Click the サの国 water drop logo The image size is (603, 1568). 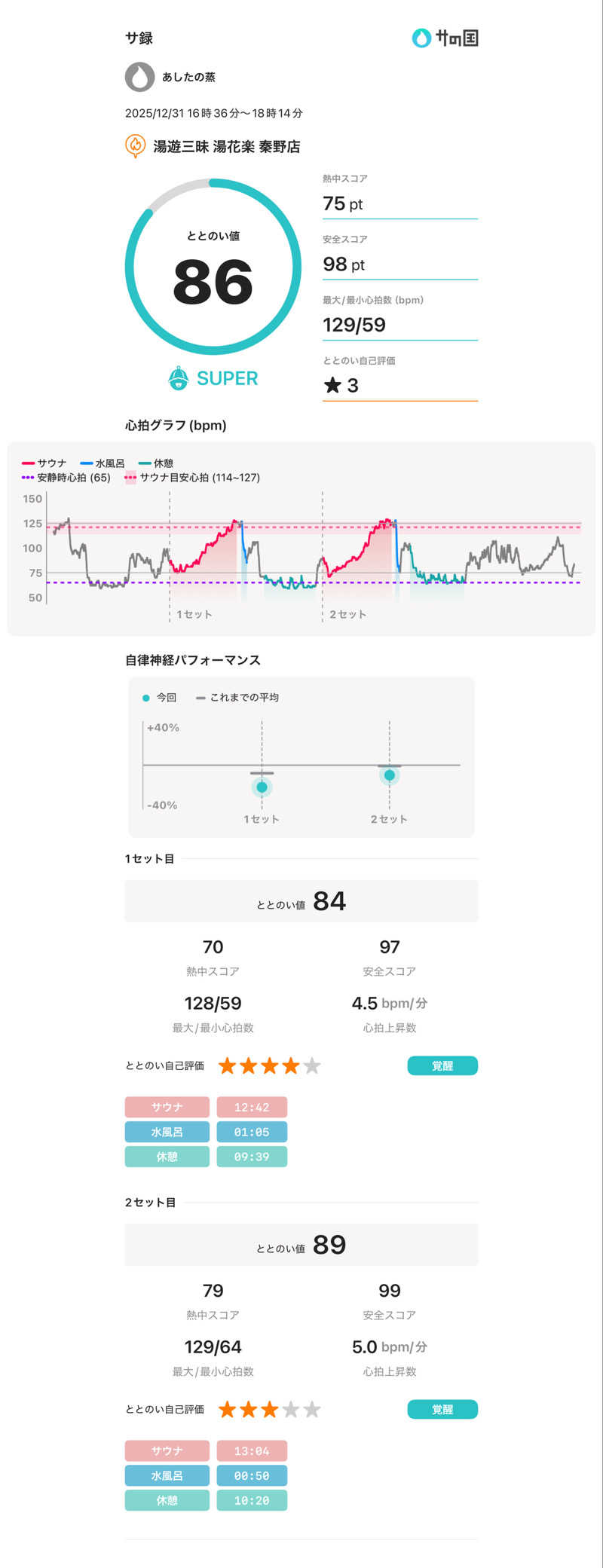click(x=421, y=38)
